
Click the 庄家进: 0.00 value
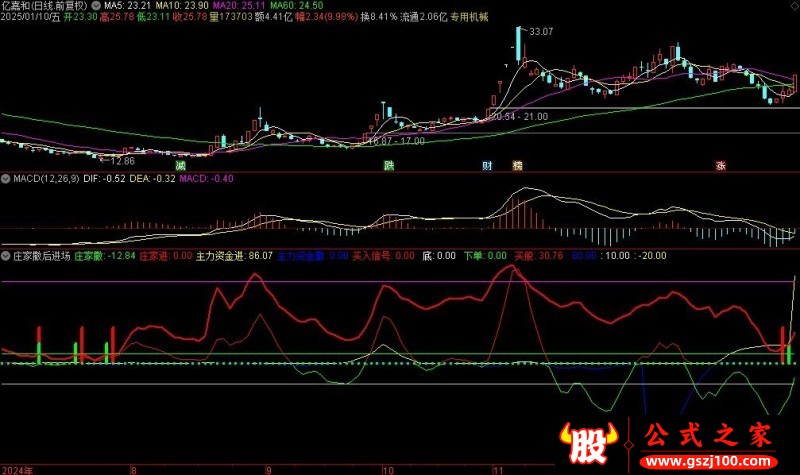click(166, 256)
